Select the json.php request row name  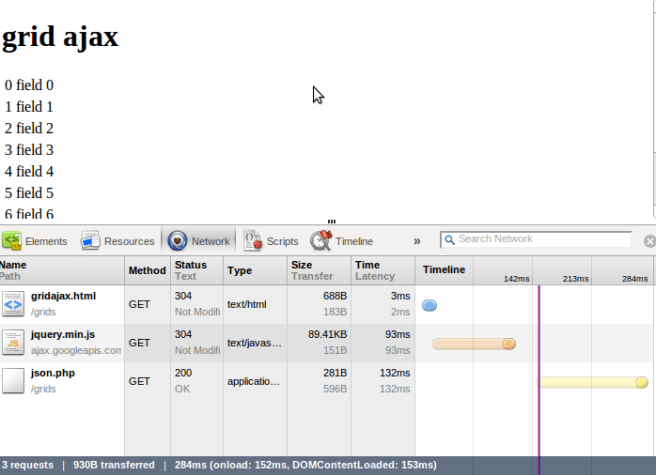coord(52,373)
